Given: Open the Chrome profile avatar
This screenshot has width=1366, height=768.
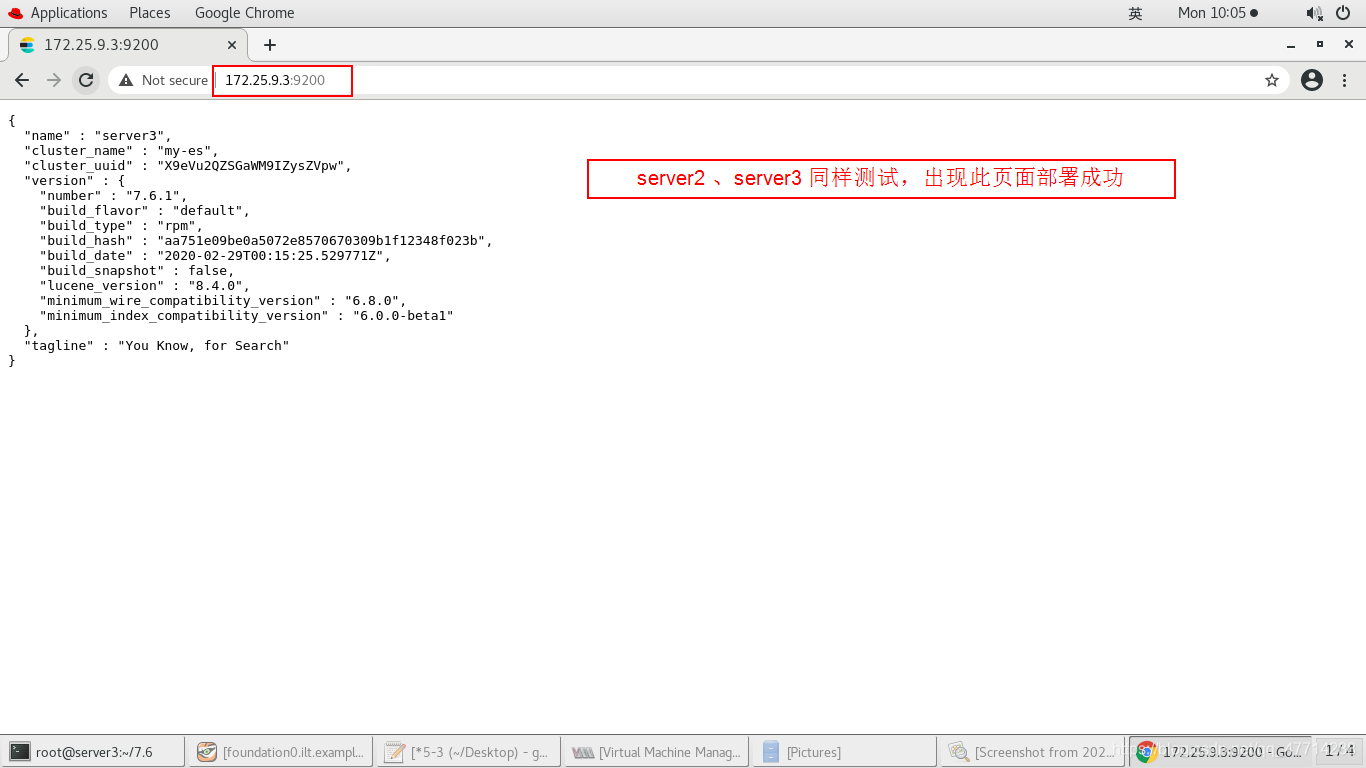Looking at the screenshot, I should coord(1312,80).
